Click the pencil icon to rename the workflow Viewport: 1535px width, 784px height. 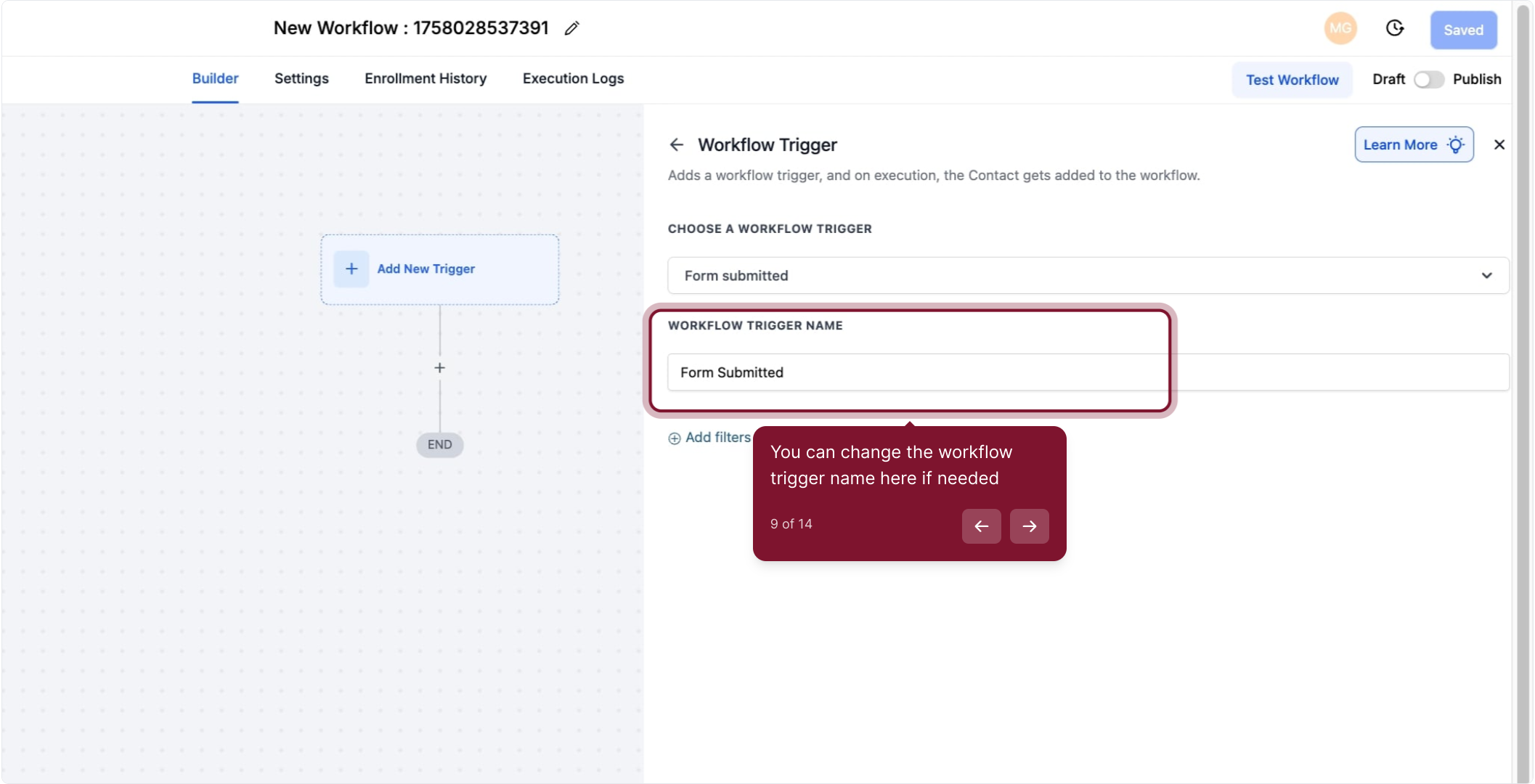tap(572, 28)
